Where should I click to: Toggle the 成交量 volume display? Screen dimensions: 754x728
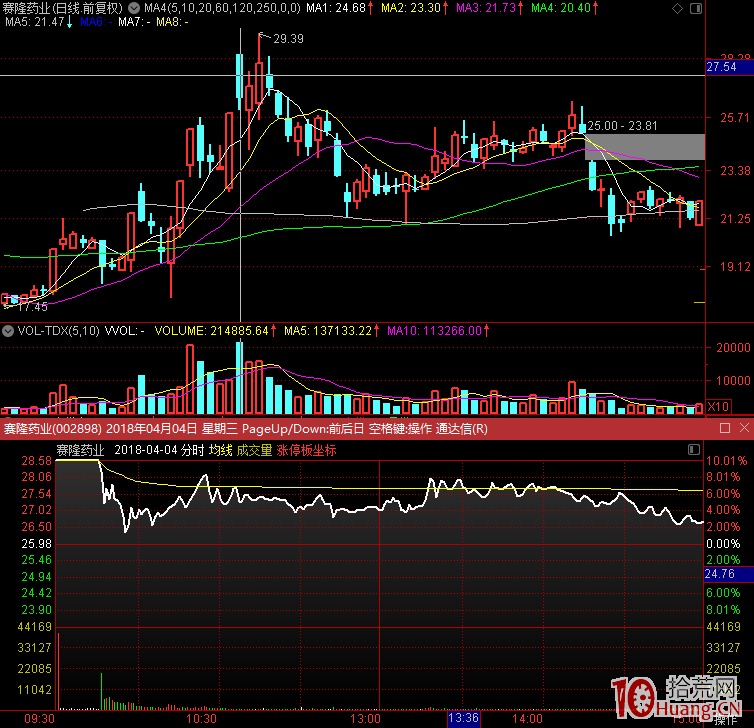[x=254, y=450]
